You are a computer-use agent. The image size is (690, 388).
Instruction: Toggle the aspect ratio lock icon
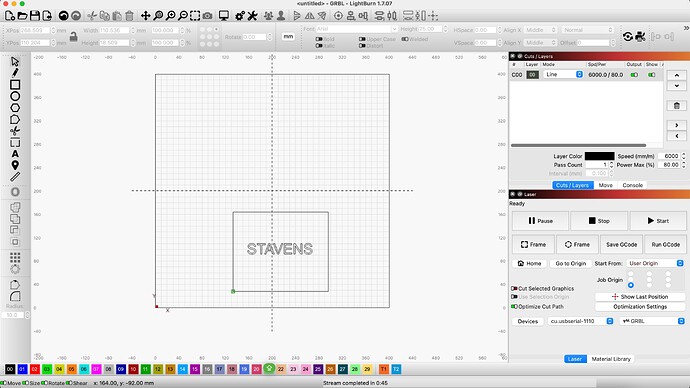(x=73, y=37)
